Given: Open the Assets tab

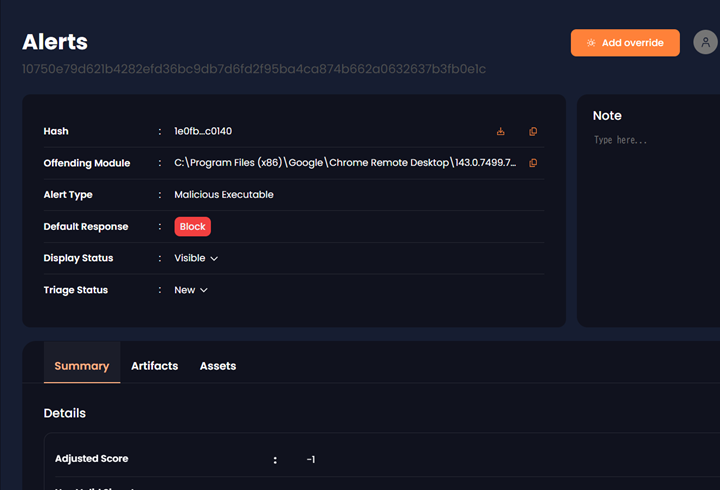Looking at the screenshot, I should pyautogui.click(x=218, y=366).
